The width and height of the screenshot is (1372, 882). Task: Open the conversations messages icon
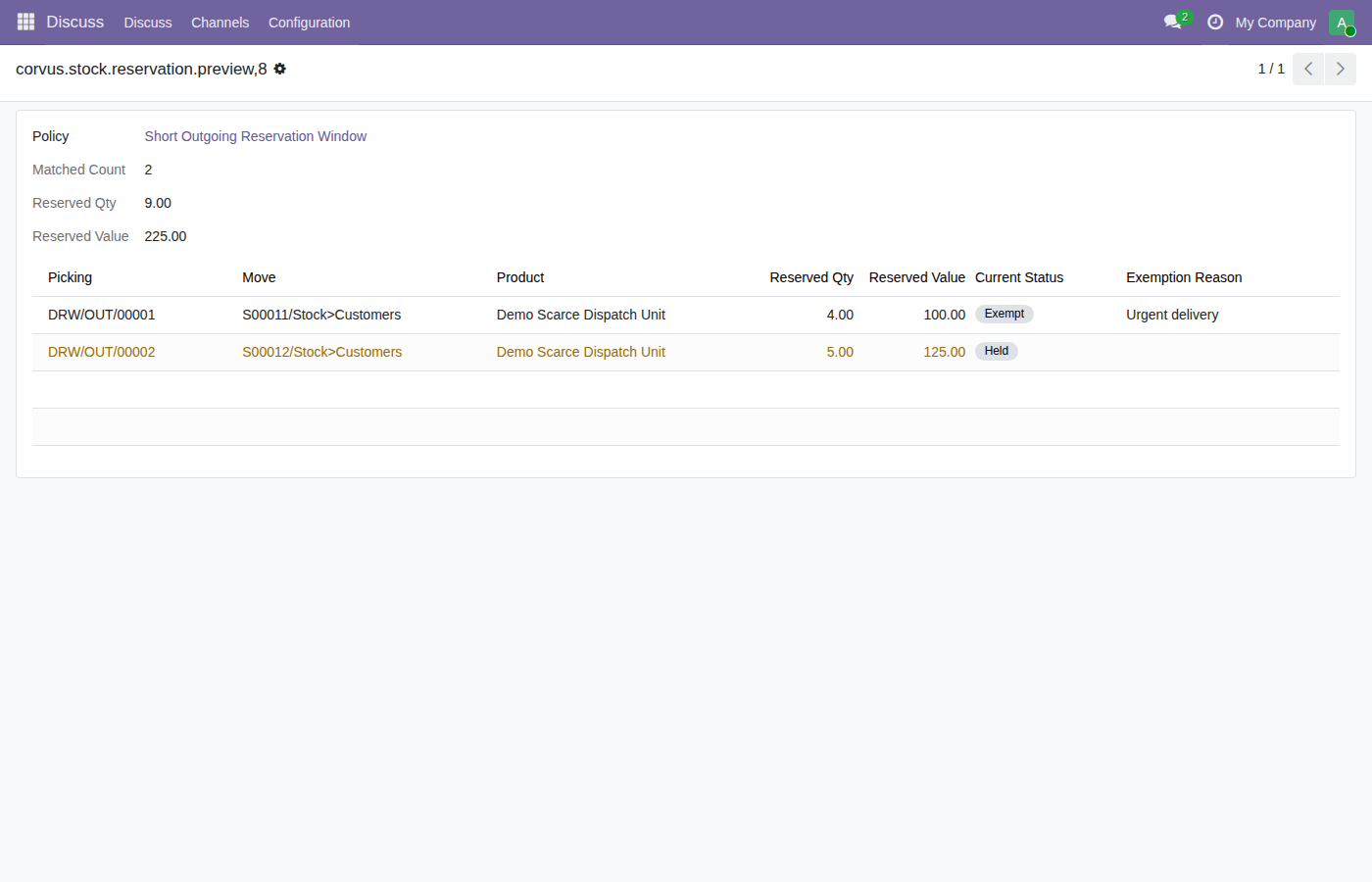pos(1173,22)
